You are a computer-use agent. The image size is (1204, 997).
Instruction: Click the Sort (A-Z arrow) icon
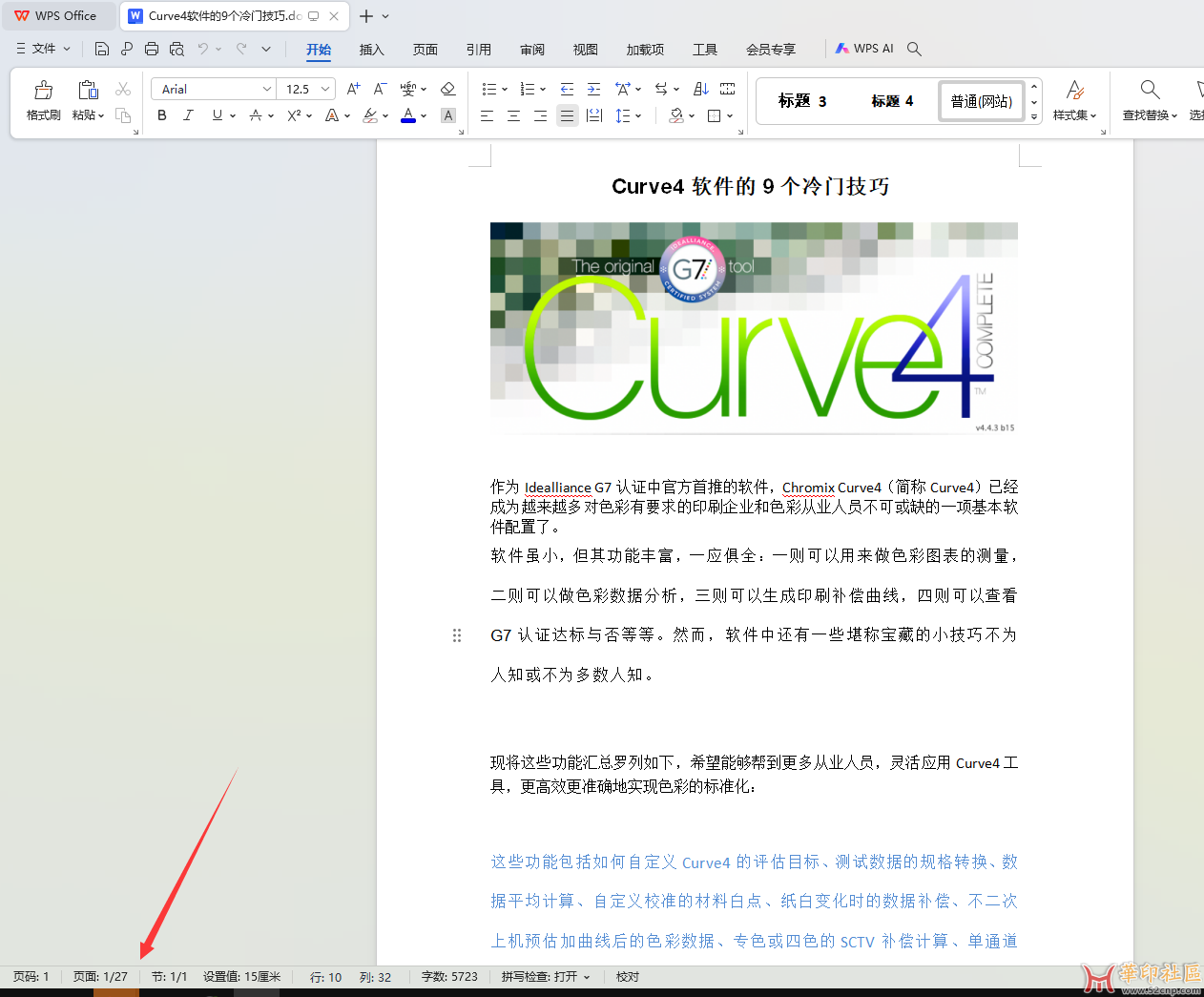tap(701, 89)
